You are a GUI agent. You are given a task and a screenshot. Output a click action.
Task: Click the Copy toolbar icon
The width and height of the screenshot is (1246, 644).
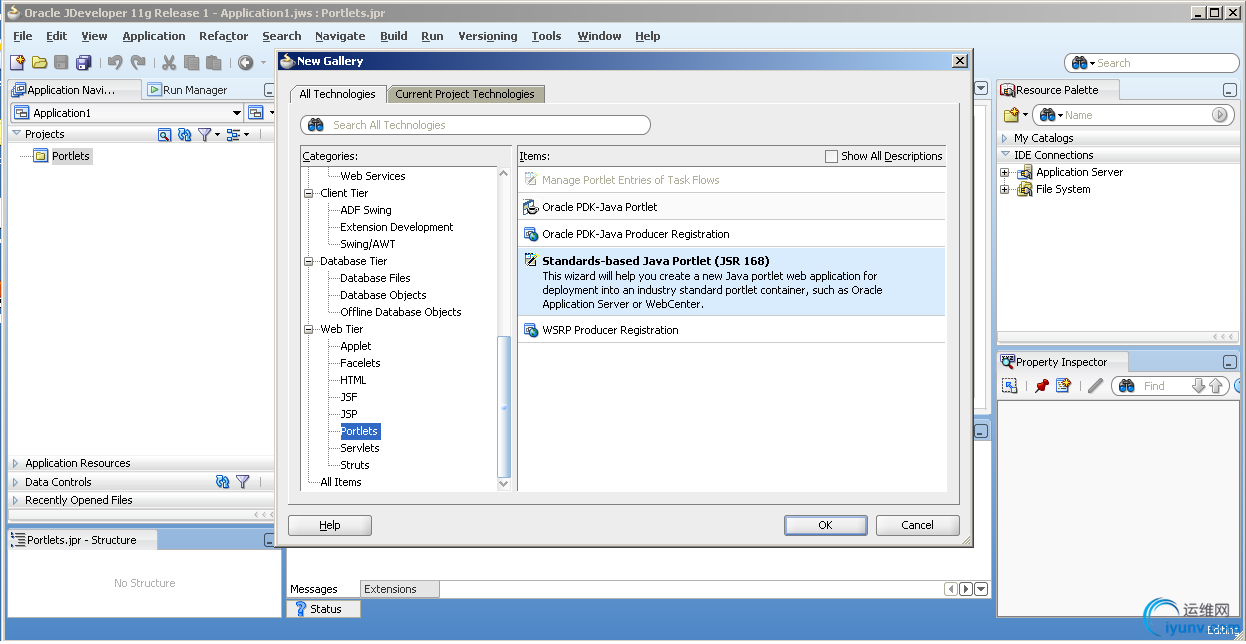pos(191,62)
